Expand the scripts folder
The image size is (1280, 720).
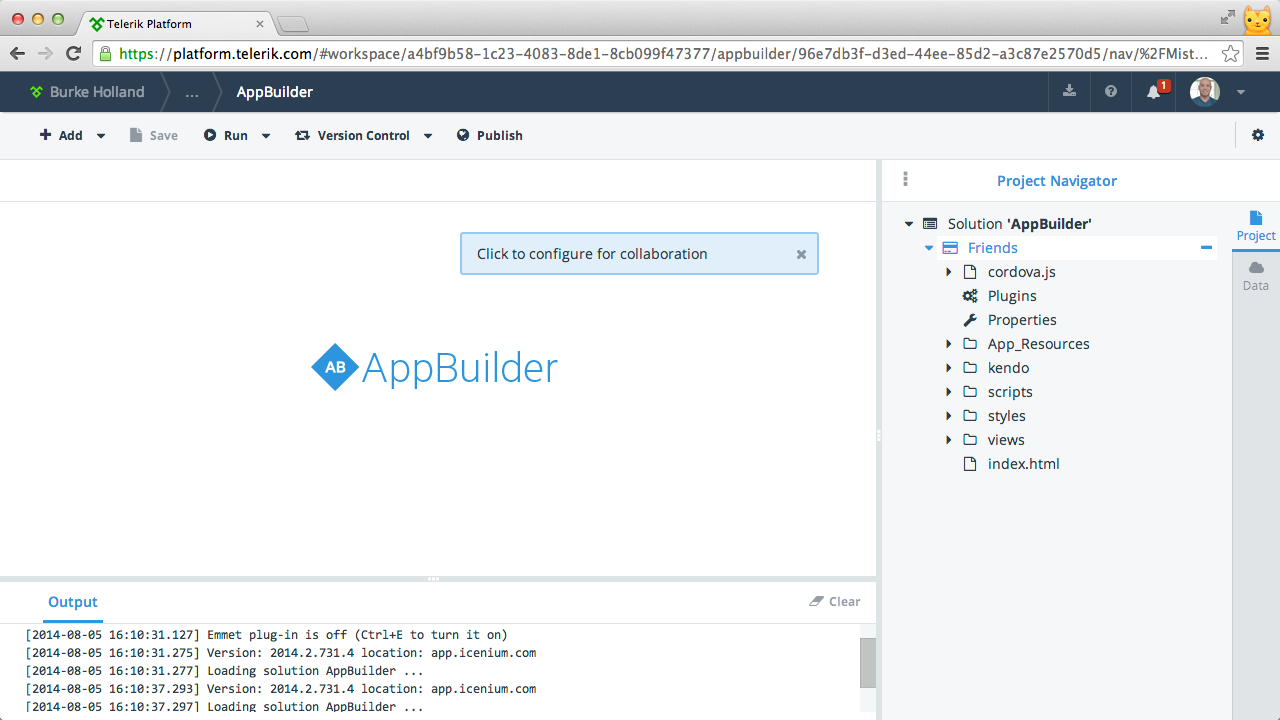tap(949, 392)
